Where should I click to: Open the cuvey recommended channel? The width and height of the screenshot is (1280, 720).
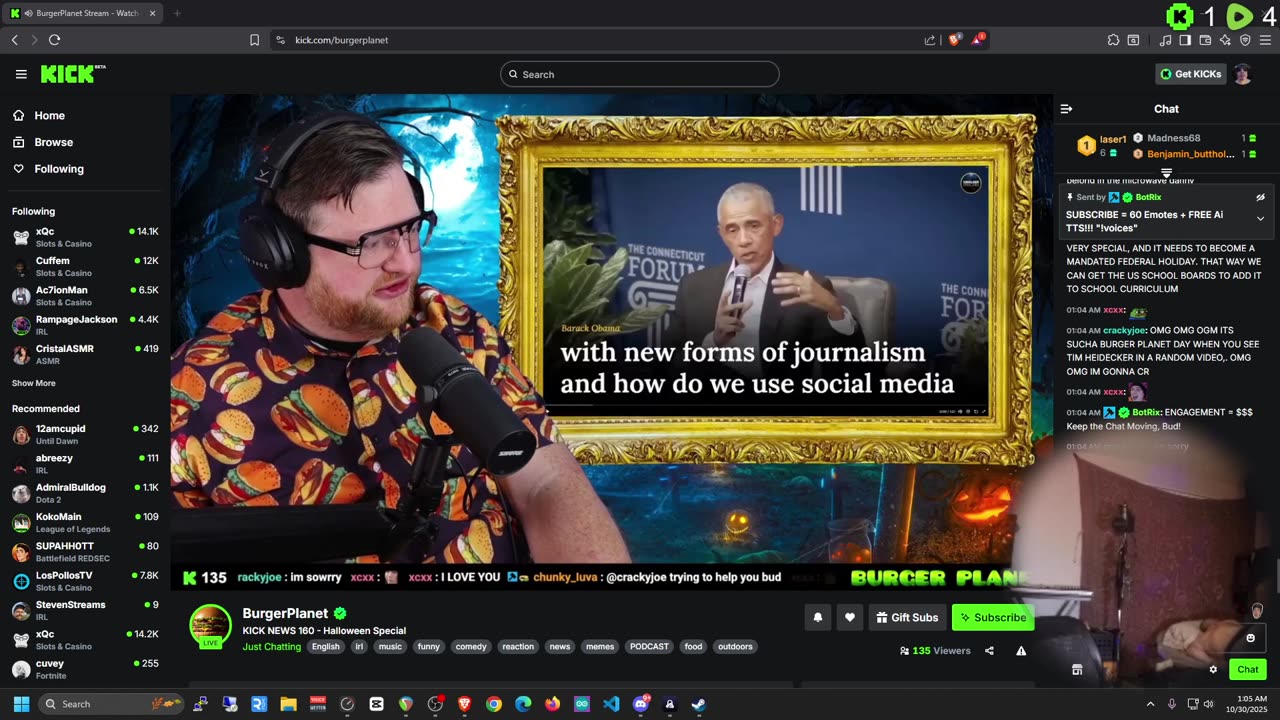pyautogui.click(x=85, y=669)
